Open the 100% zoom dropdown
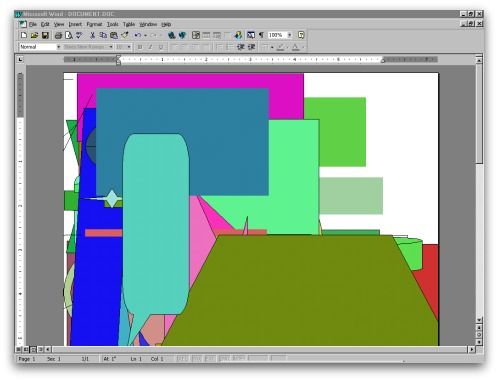Screen dimensions: 498x381 pyautogui.click(x=290, y=35)
